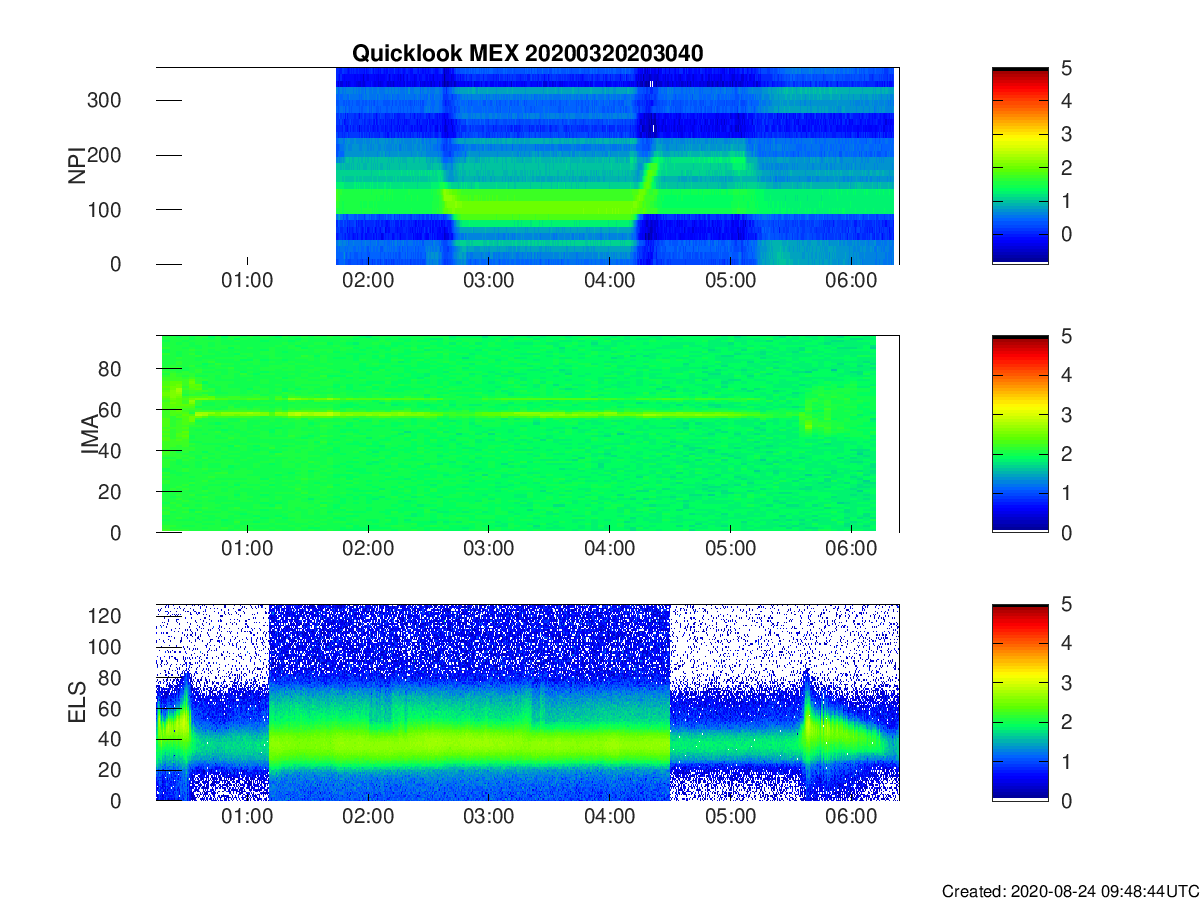
Task: Select the ELS axis label
Action: pos(76,702)
